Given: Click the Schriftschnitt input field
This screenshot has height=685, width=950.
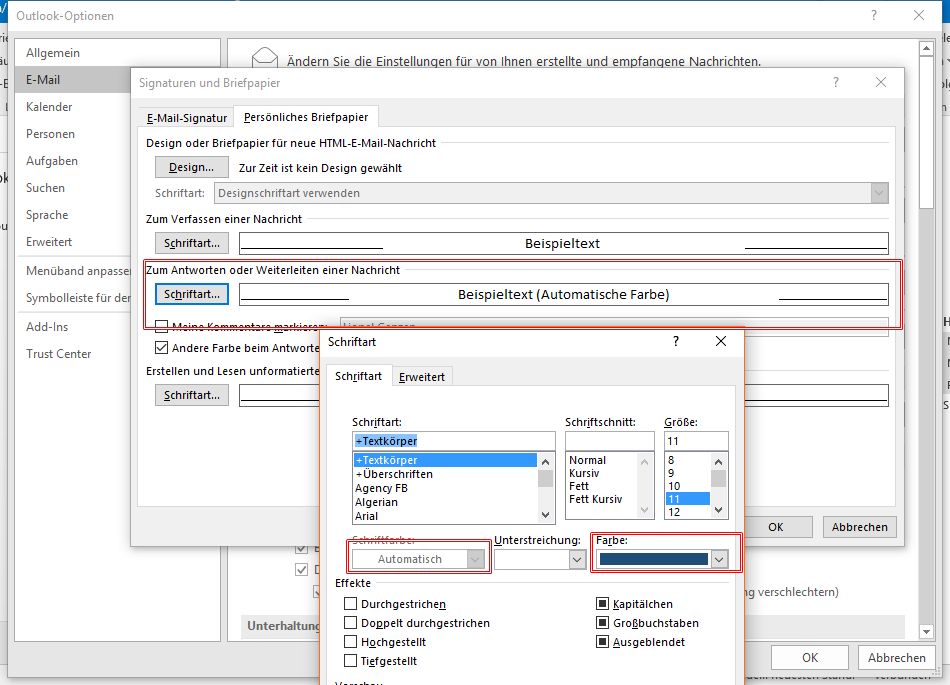Looking at the screenshot, I should coord(610,441).
